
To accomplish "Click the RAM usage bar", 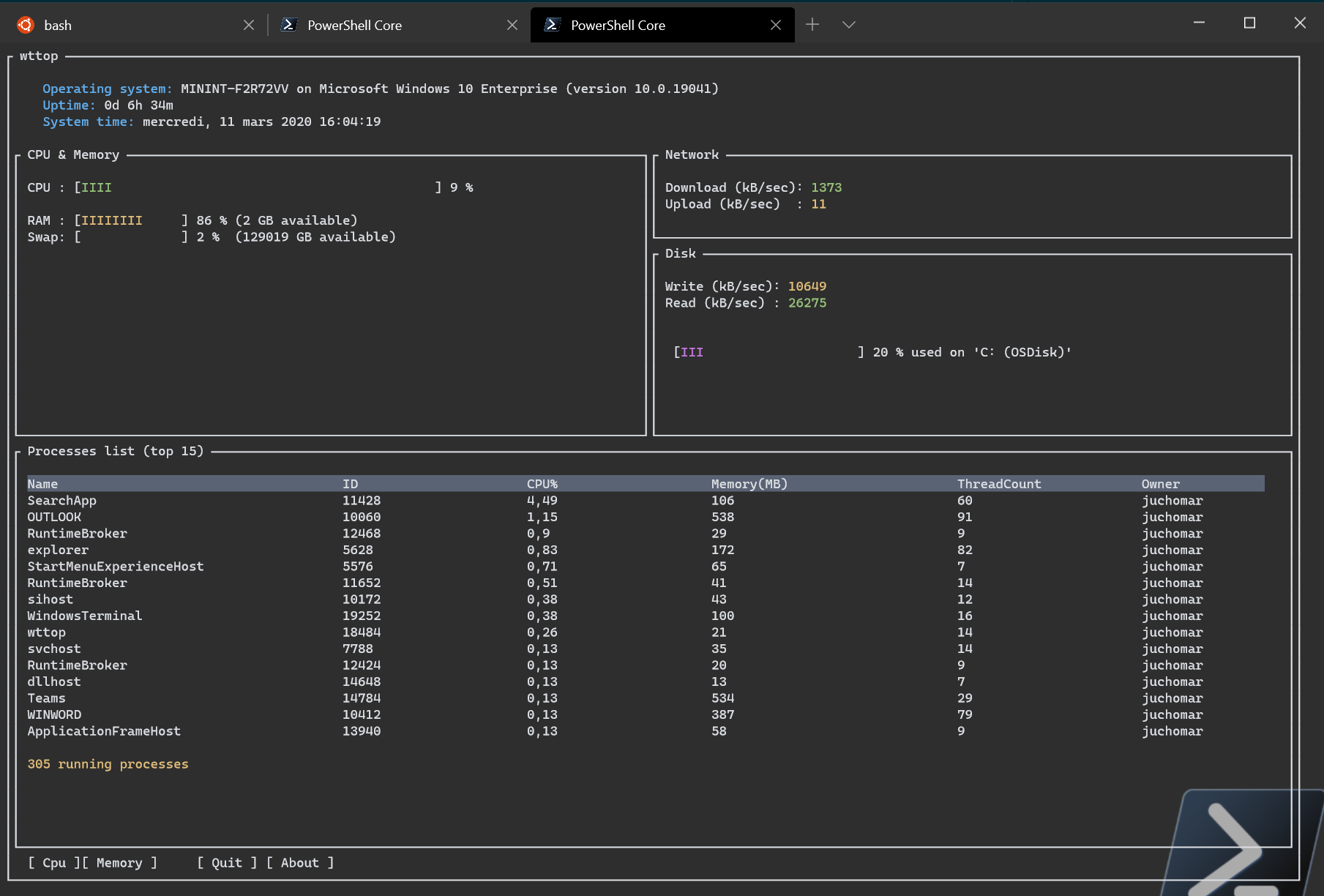I will coord(131,220).
